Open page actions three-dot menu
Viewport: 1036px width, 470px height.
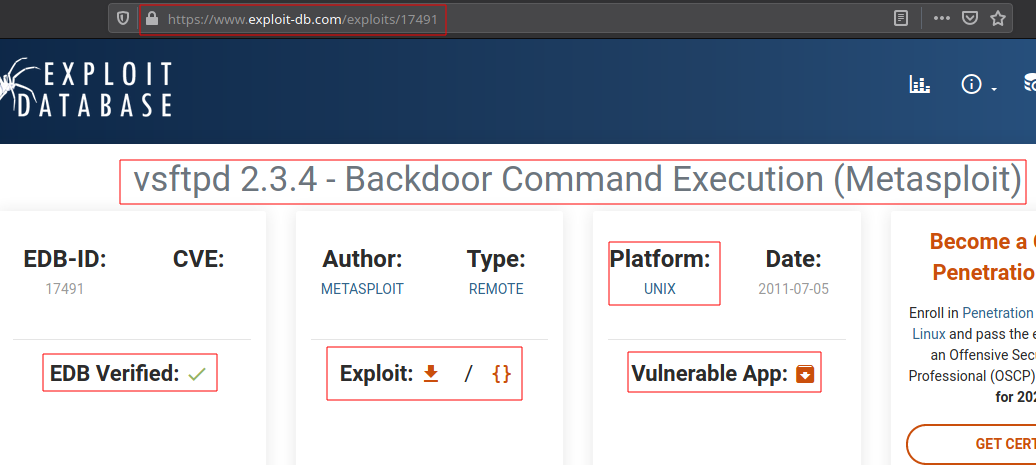click(x=942, y=19)
